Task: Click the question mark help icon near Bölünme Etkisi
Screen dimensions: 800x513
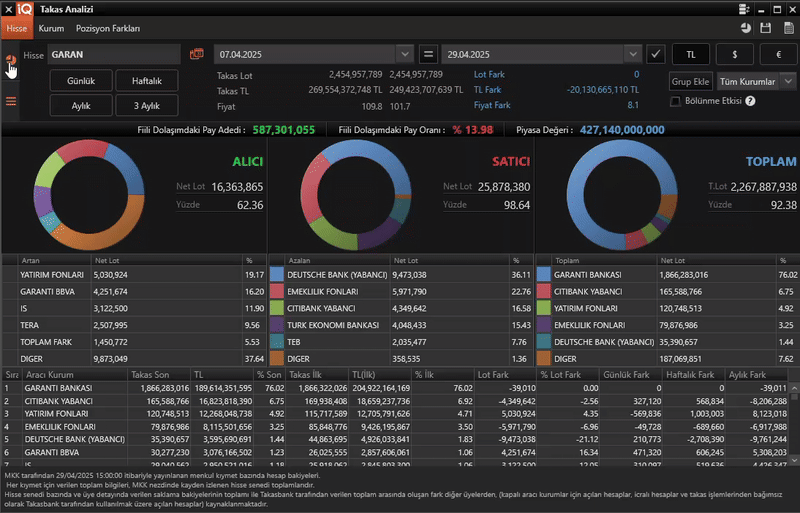Action: tap(750, 101)
